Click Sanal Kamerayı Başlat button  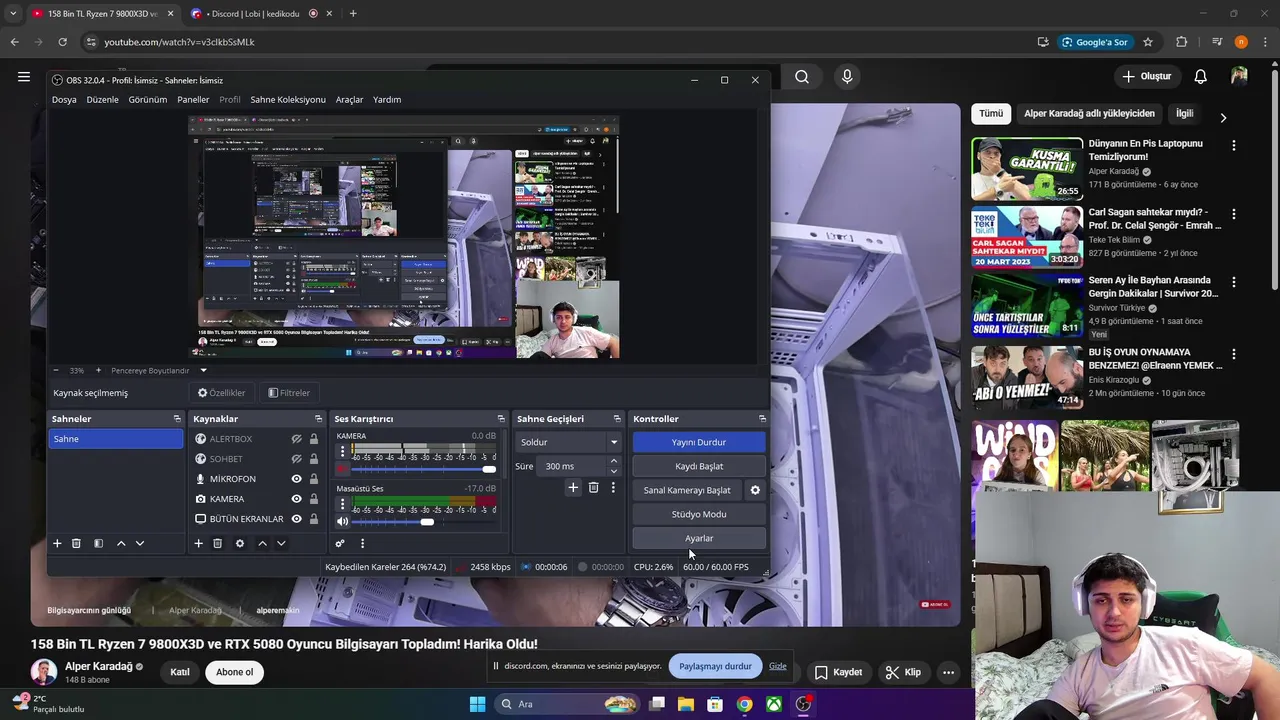tap(687, 490)
